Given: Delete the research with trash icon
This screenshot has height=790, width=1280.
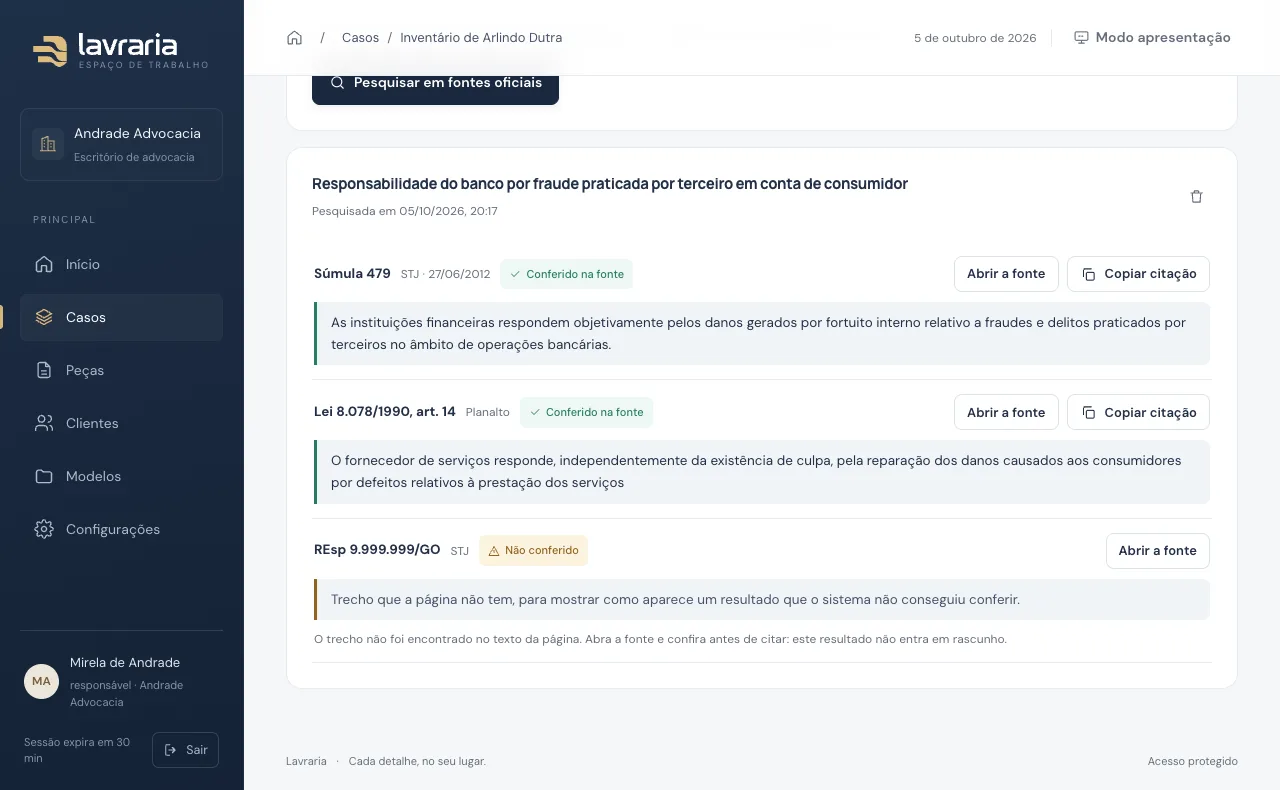Looking at the screenshot, I should 1196,197.
